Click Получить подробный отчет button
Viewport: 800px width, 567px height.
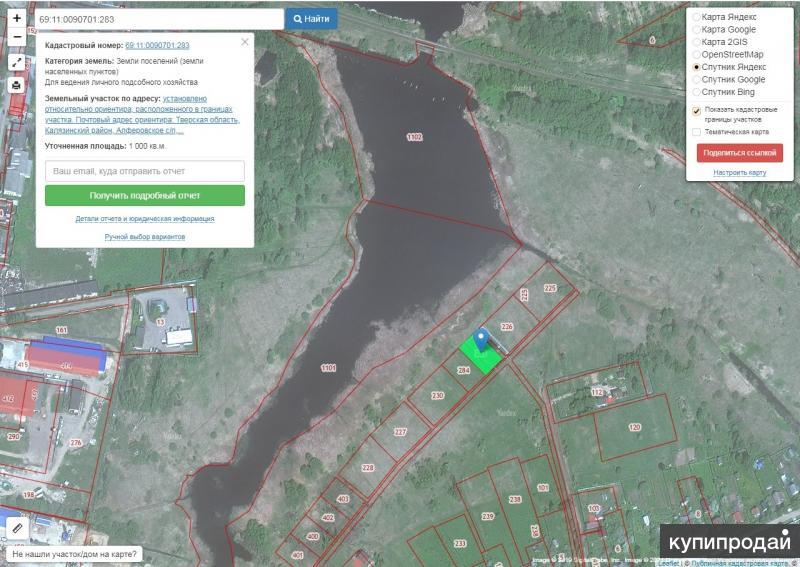[x=145, y=196]
